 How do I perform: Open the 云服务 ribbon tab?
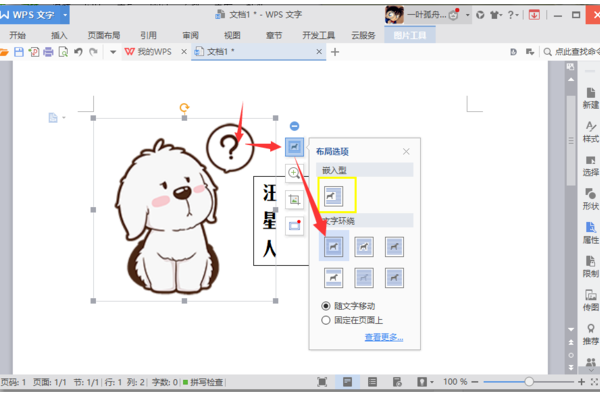(363, 36)
